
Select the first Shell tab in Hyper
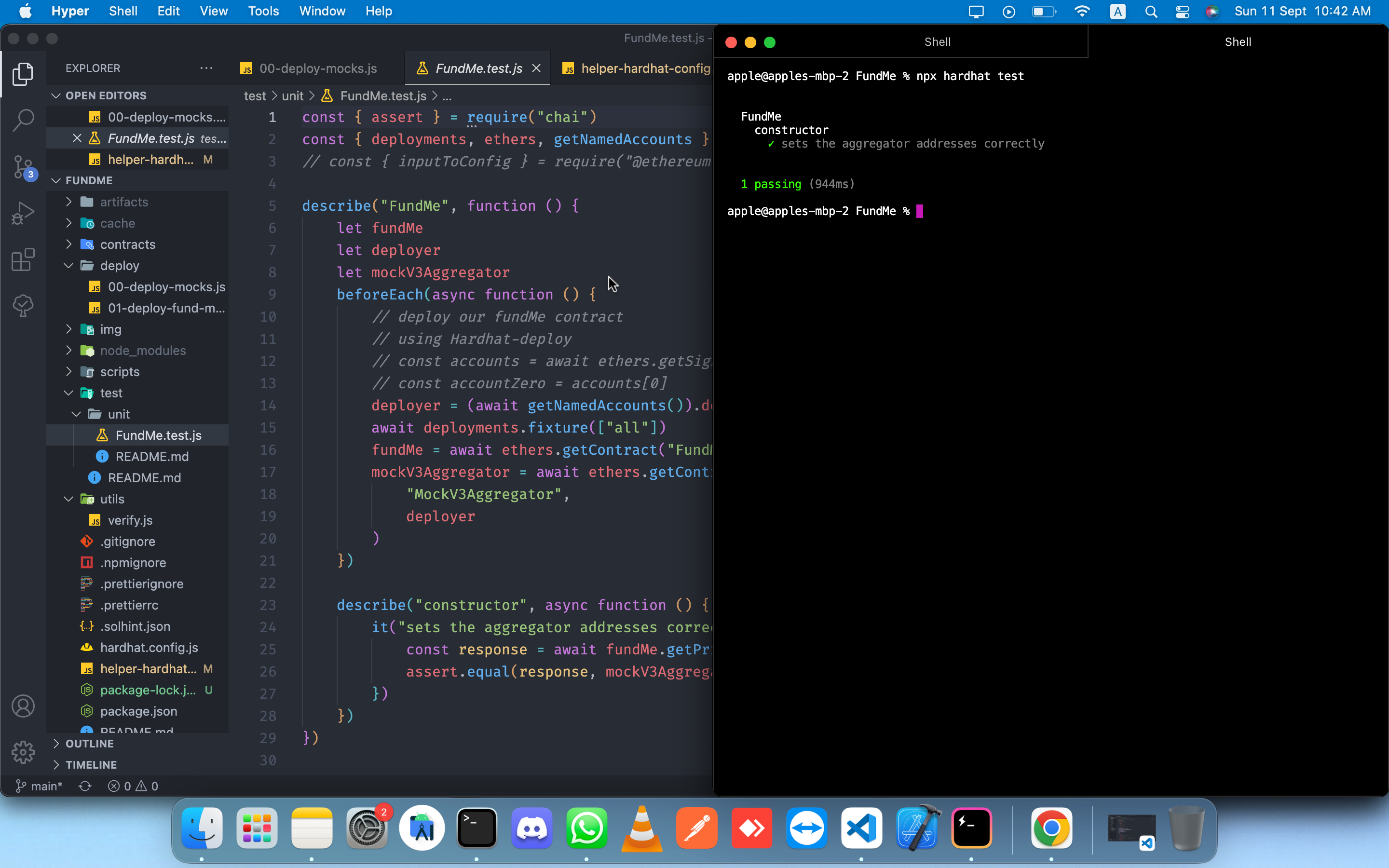[x=937, y=42]
